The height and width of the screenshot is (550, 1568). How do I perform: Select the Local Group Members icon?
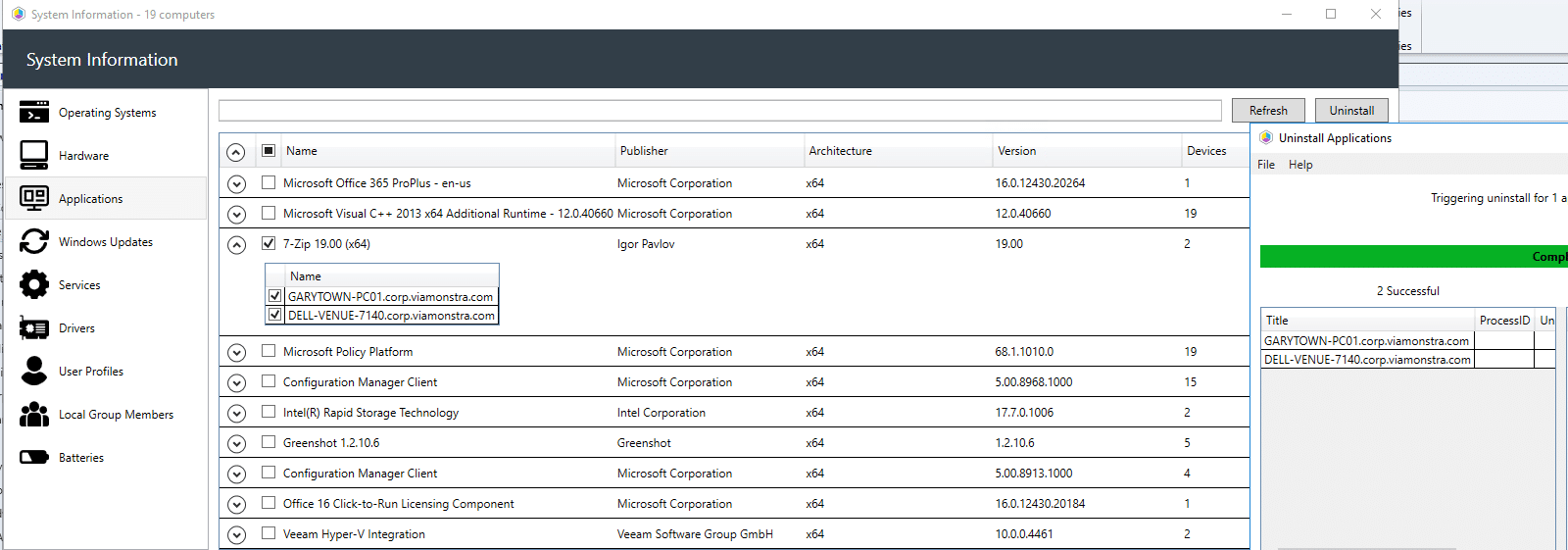[34, 414]
